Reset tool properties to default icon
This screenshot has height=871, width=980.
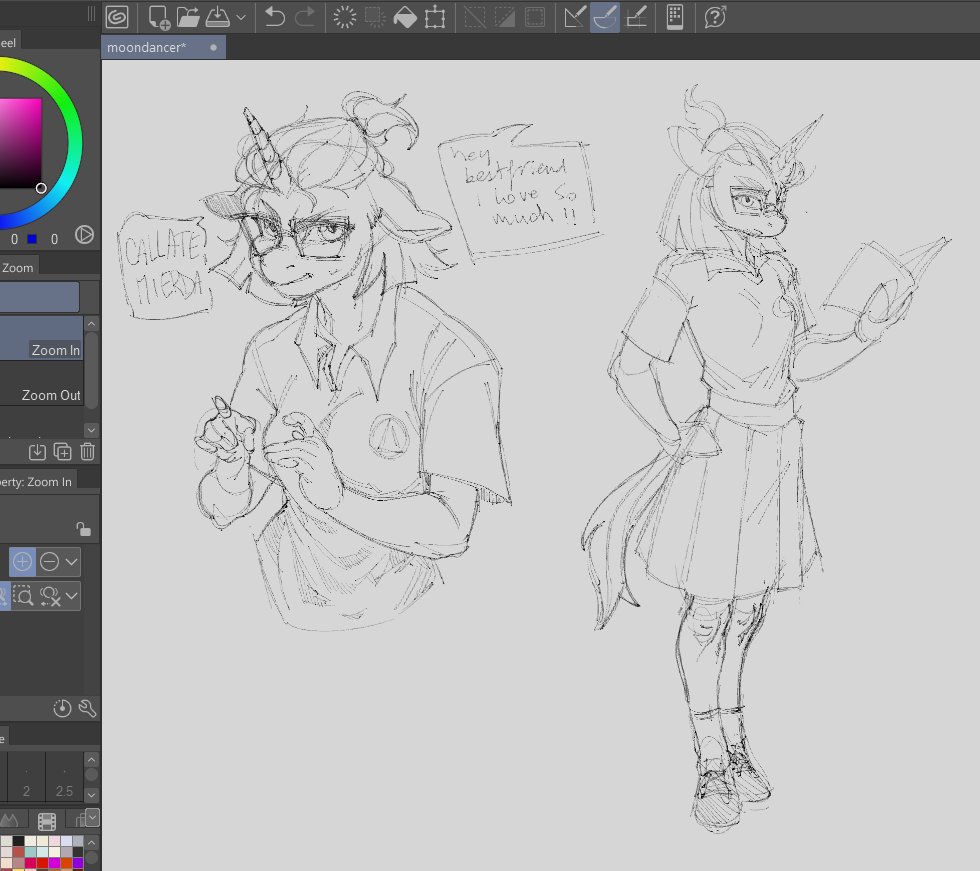pos(62,708)
